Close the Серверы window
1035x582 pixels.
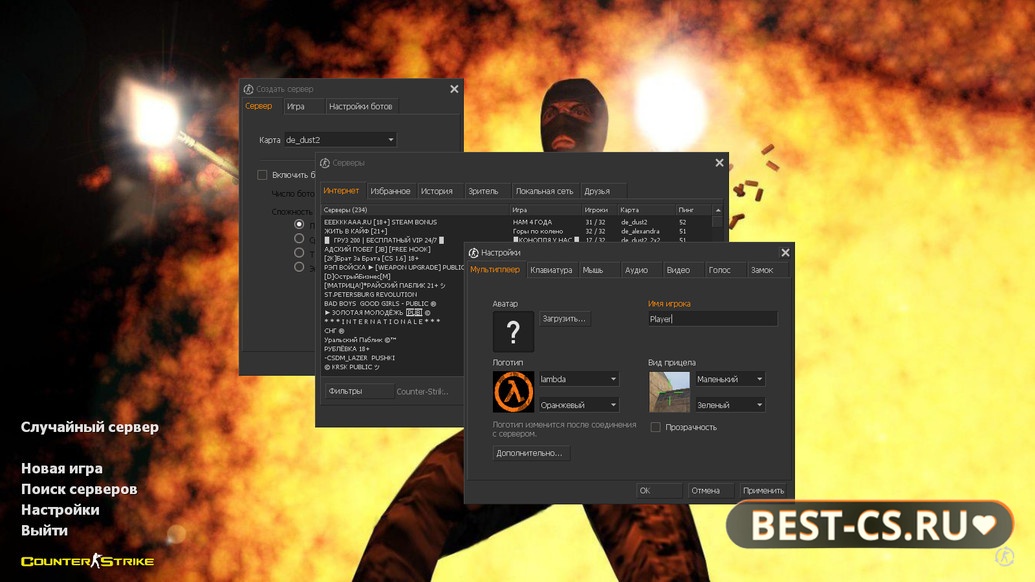[719, 163]
